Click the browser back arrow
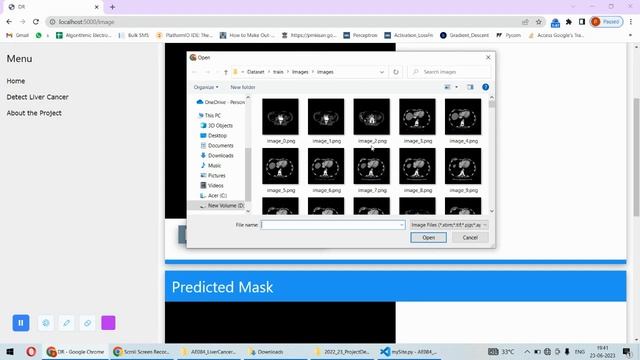 tap(9, 22)
